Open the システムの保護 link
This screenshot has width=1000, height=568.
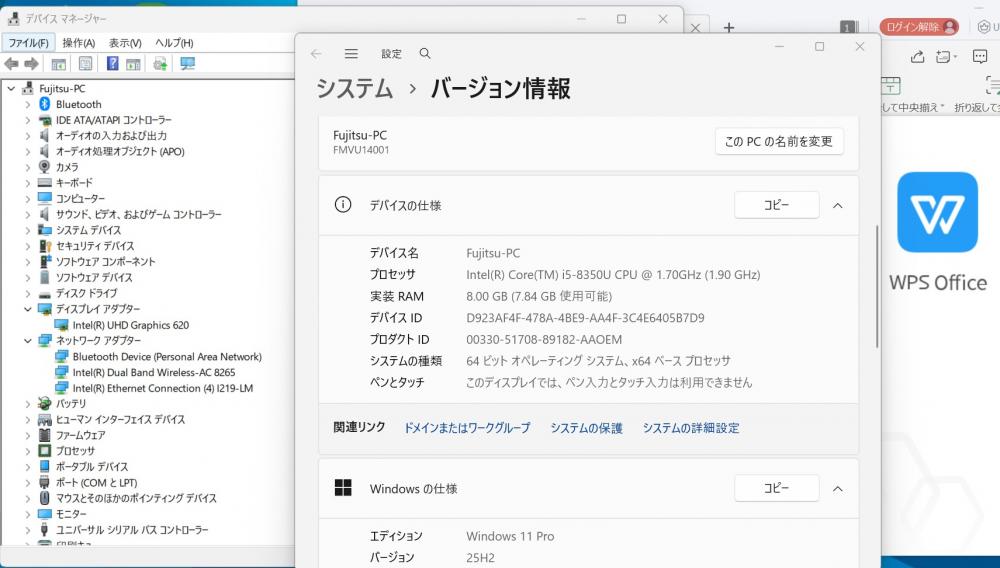click(x=586, y=428)
